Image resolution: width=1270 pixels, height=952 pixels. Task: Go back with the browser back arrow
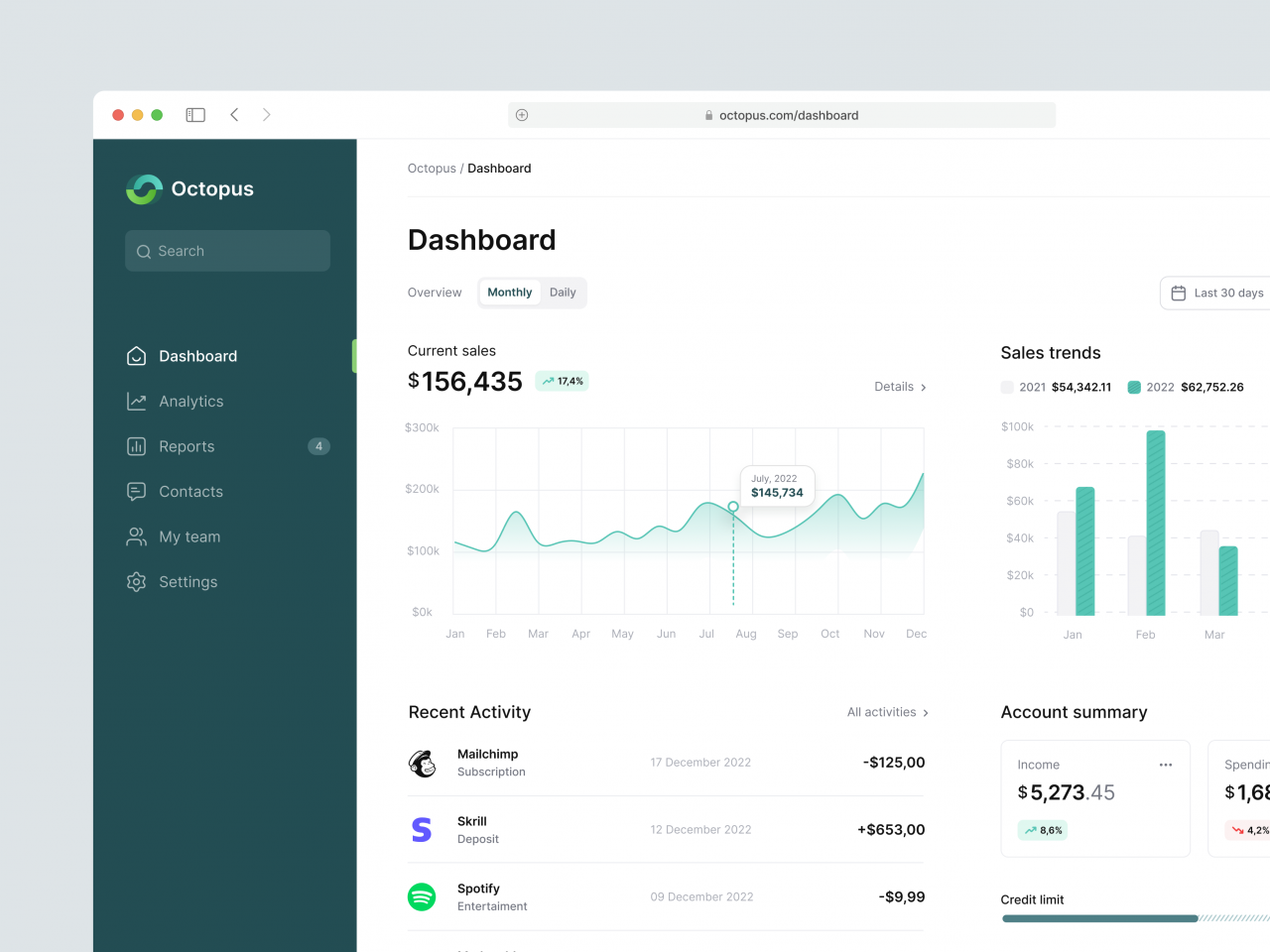click(234, 115)
